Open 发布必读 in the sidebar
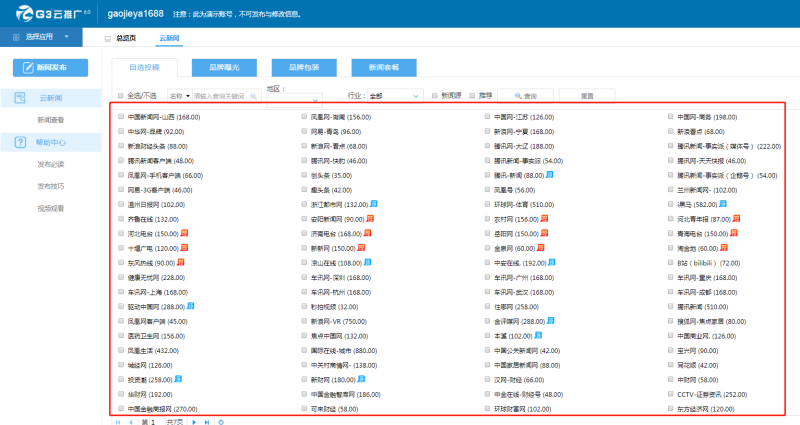Screen dimensions: 800x425 coord(51,164)
